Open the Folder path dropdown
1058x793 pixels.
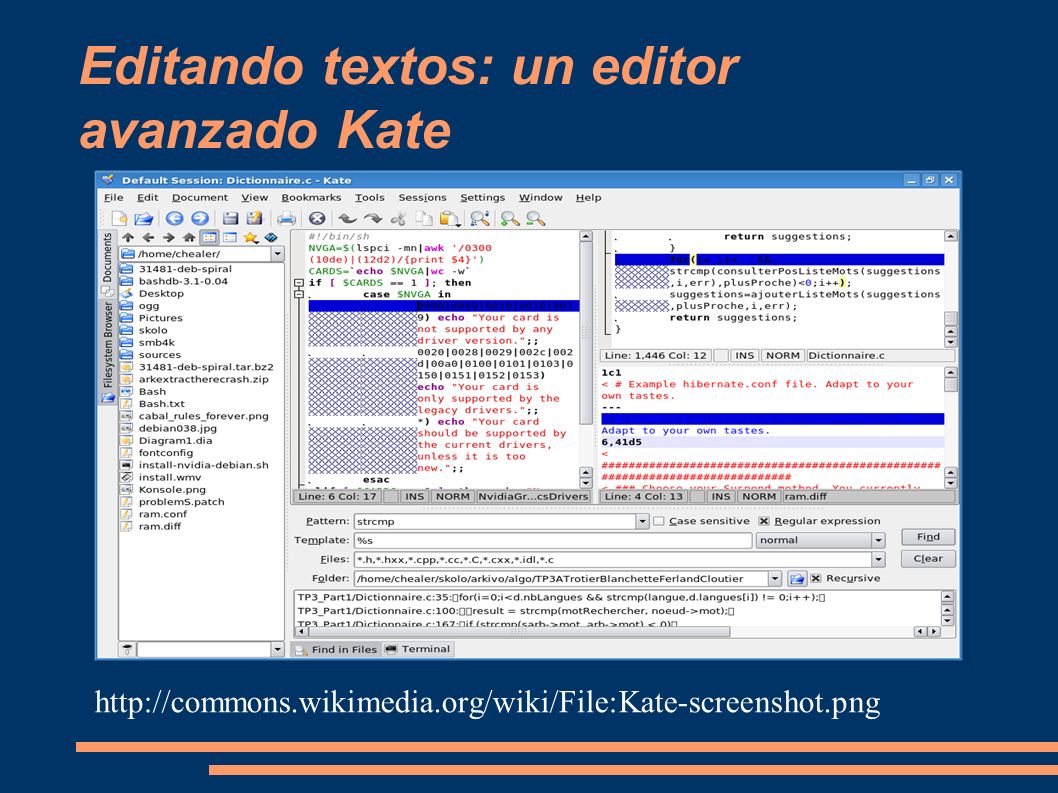(x=775, y=579)
